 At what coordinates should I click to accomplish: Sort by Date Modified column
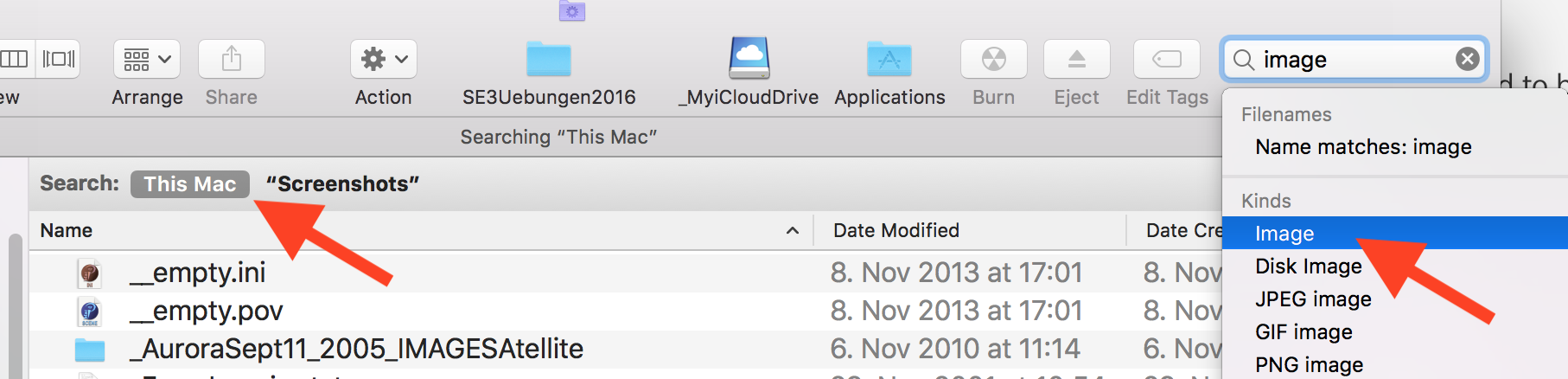[896, 231]
